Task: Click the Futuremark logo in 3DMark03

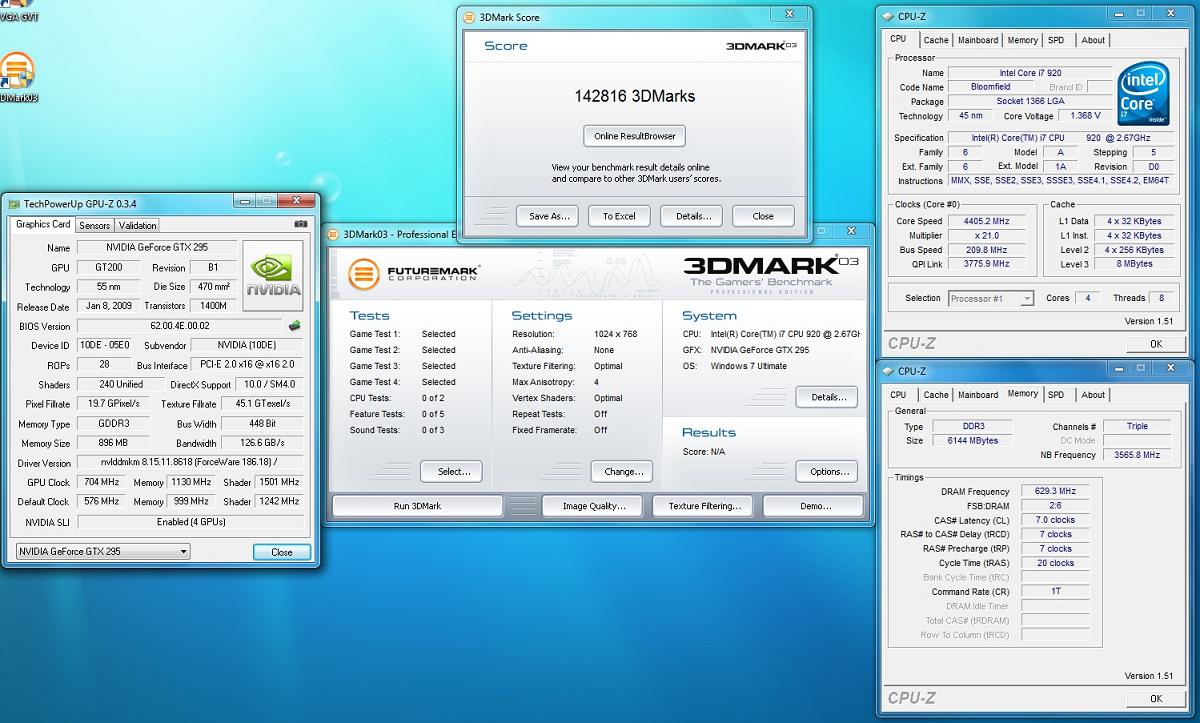Action: [413, 273]
